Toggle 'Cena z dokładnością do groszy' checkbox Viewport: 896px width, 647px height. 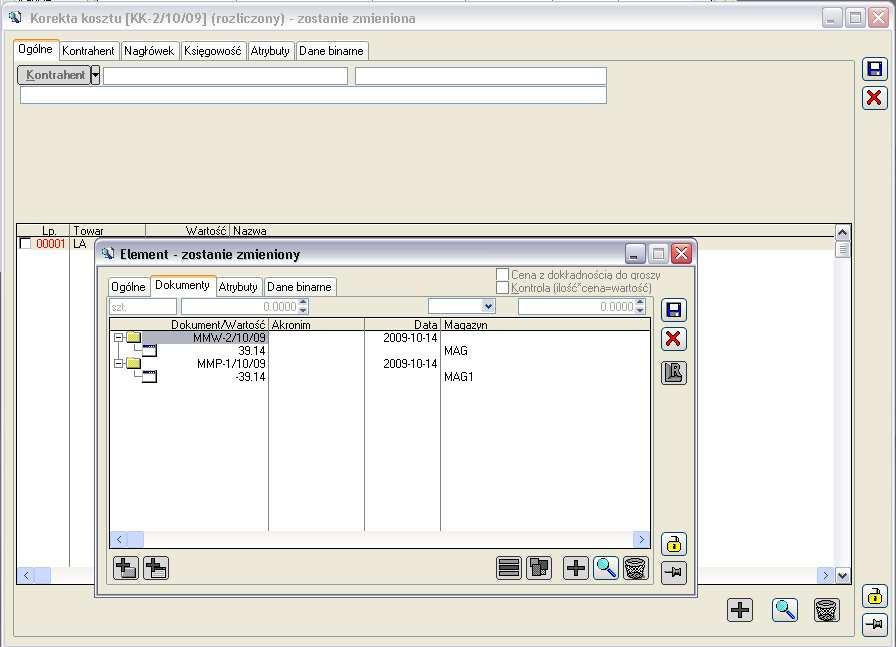tap(502, 274)
